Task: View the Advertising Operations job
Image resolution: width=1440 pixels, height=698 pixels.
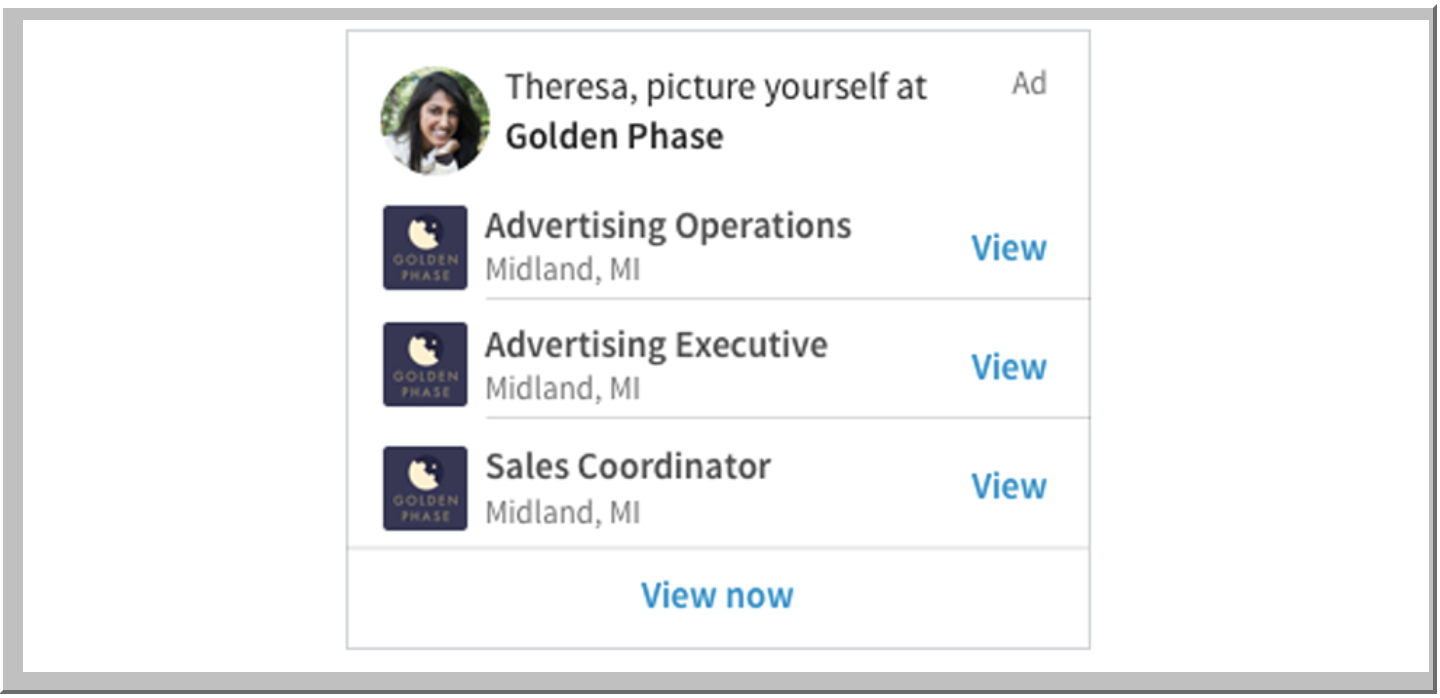Action: pos(1009,248)
